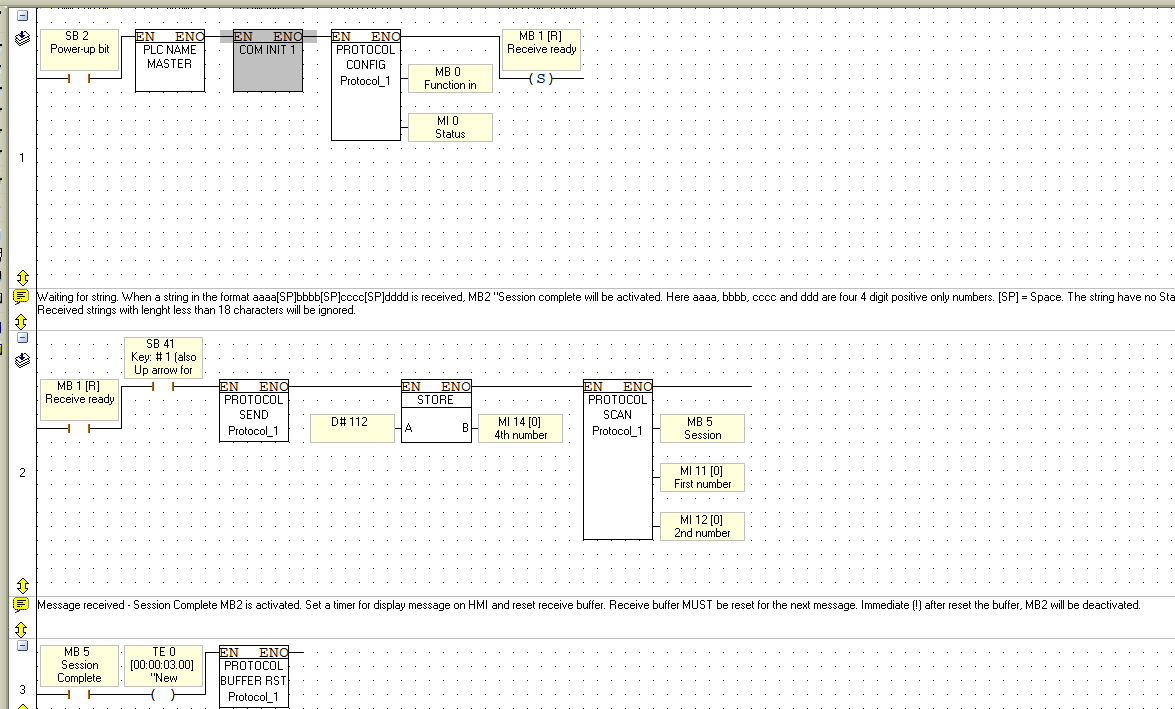Click the D# 112 constant operand
The width and height of the screenshot is (1175, 709).
point(352,428)
